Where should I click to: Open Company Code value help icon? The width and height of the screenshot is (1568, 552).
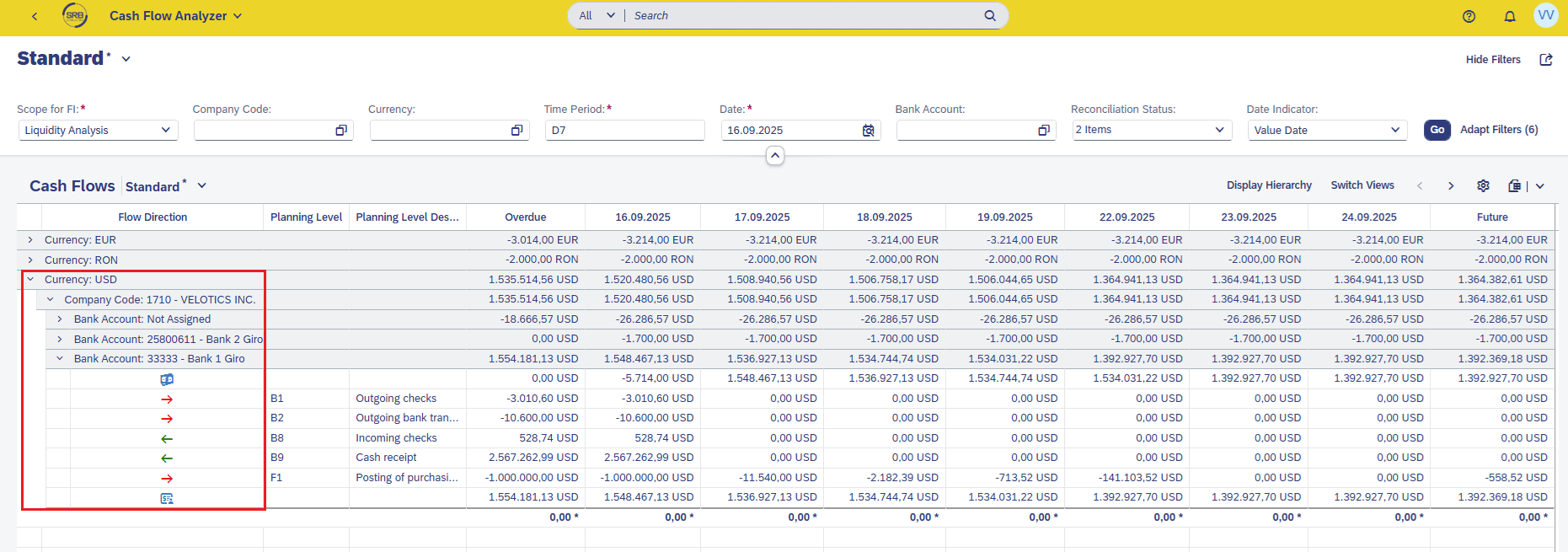tap(341, 131)
